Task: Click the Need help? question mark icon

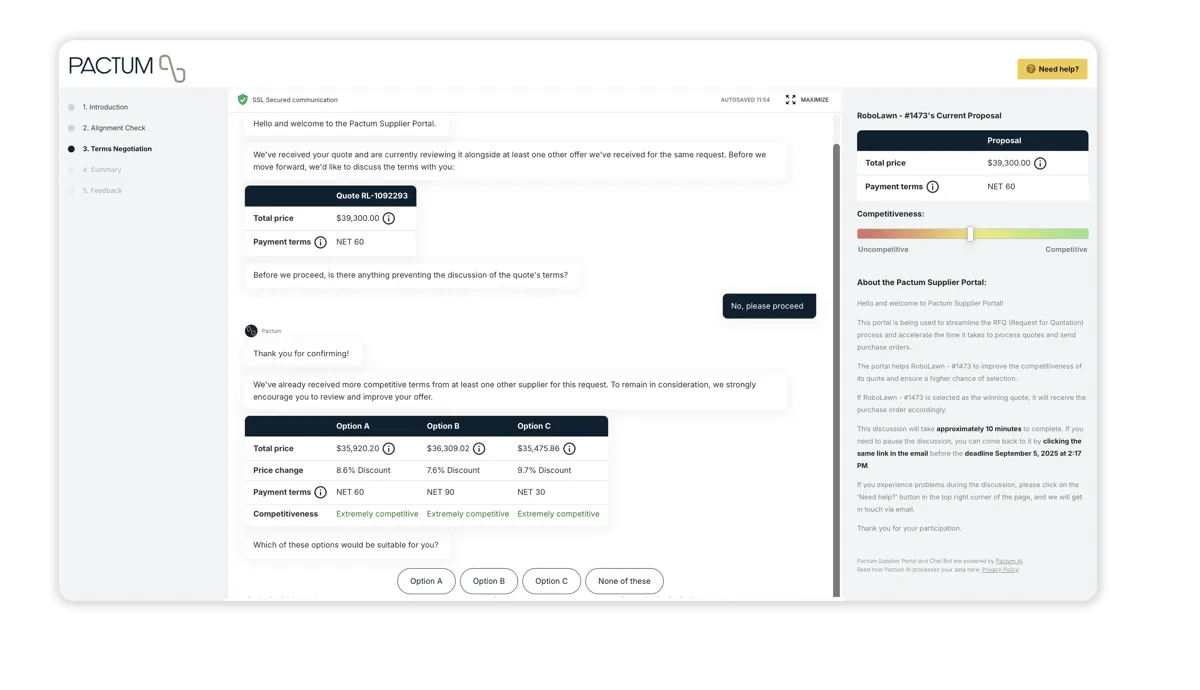Action: [x=1031, y=69]
